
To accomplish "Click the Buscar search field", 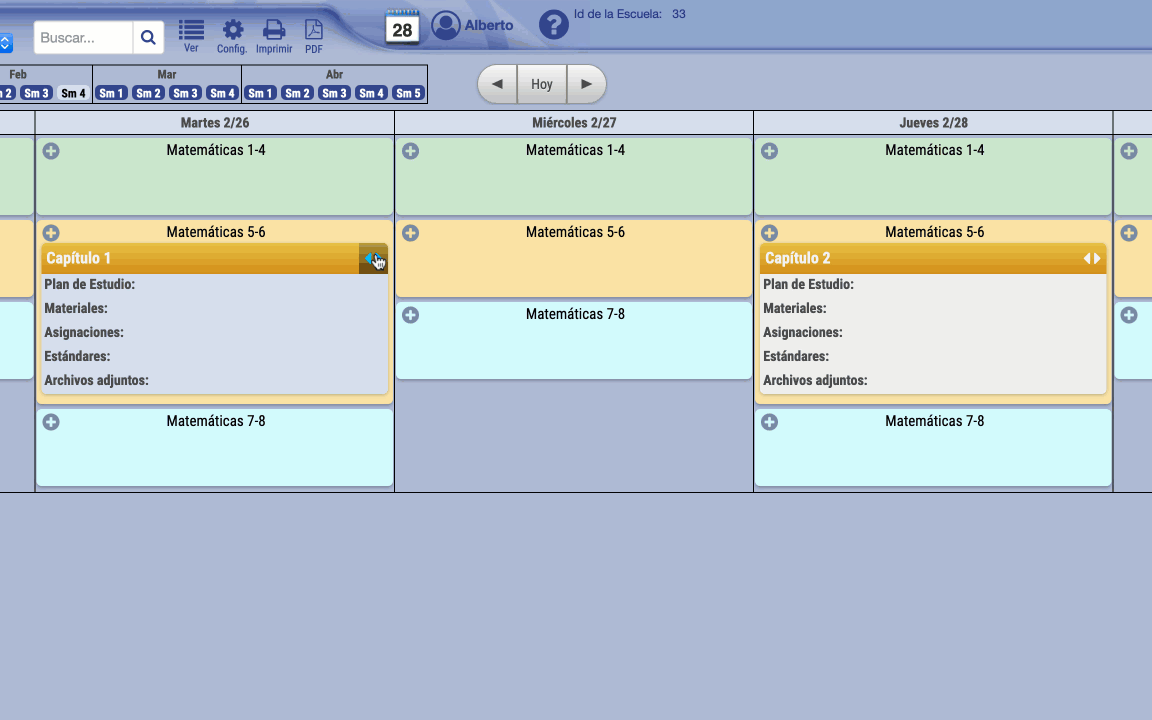I will tap(84, 38).
